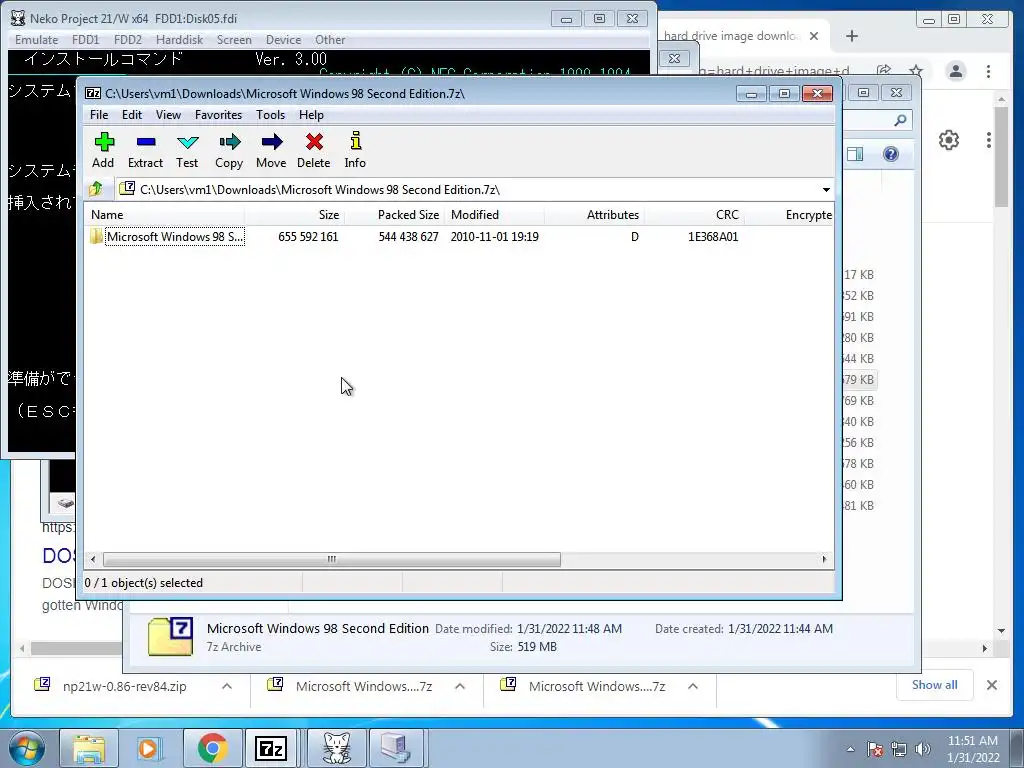Expand options for the middle Microsoft Windows 7z download
Image resolution: width=1024 pixels, height=768 pixels.
(460, 686)
